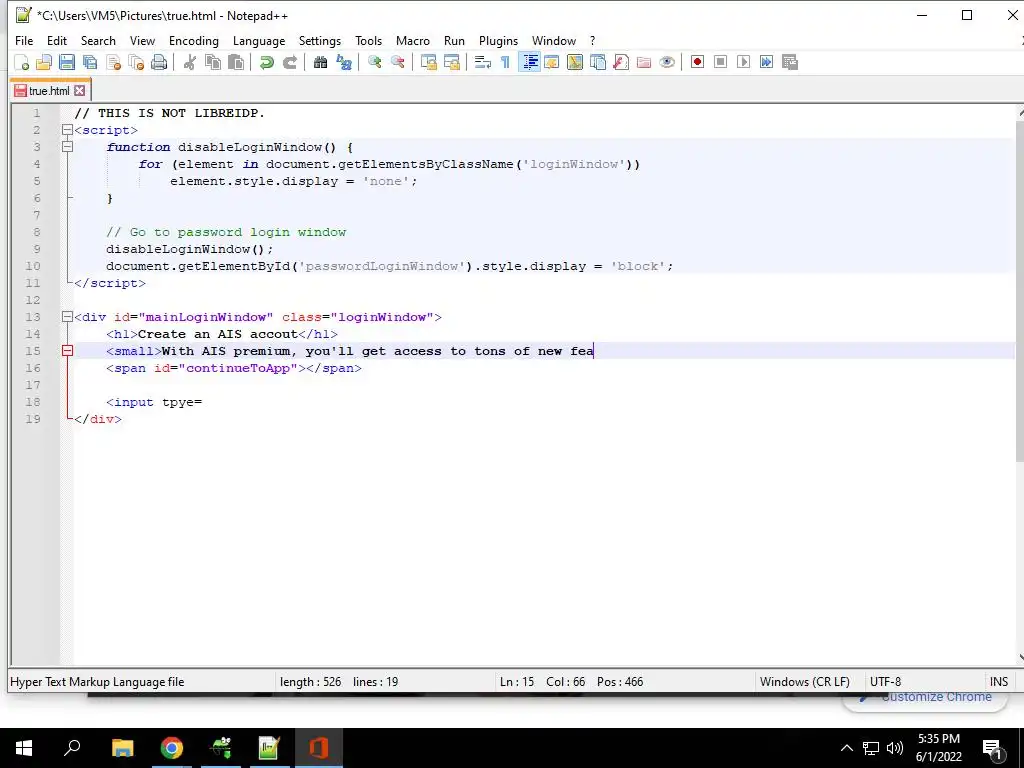
Task: Start macro recording with red dot icon
Action: click(x=697, y=62)
